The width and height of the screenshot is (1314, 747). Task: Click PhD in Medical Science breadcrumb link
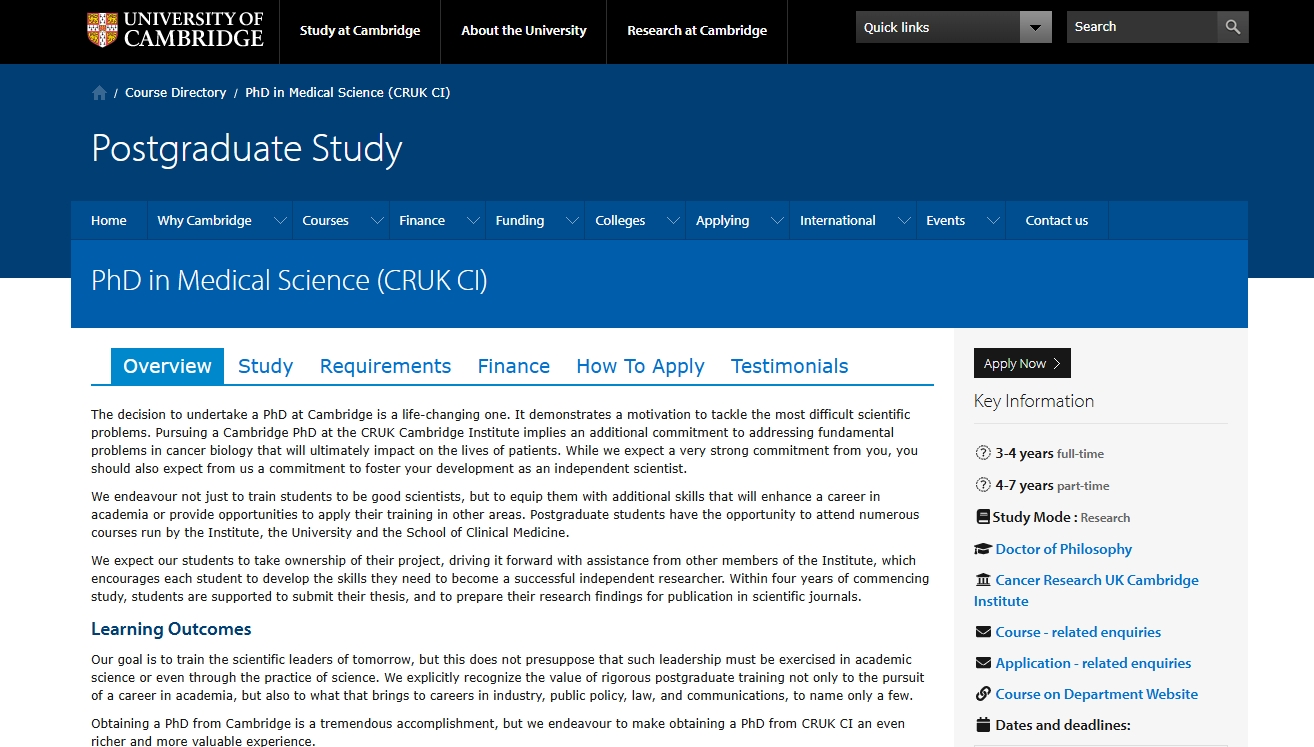[348, 93]
